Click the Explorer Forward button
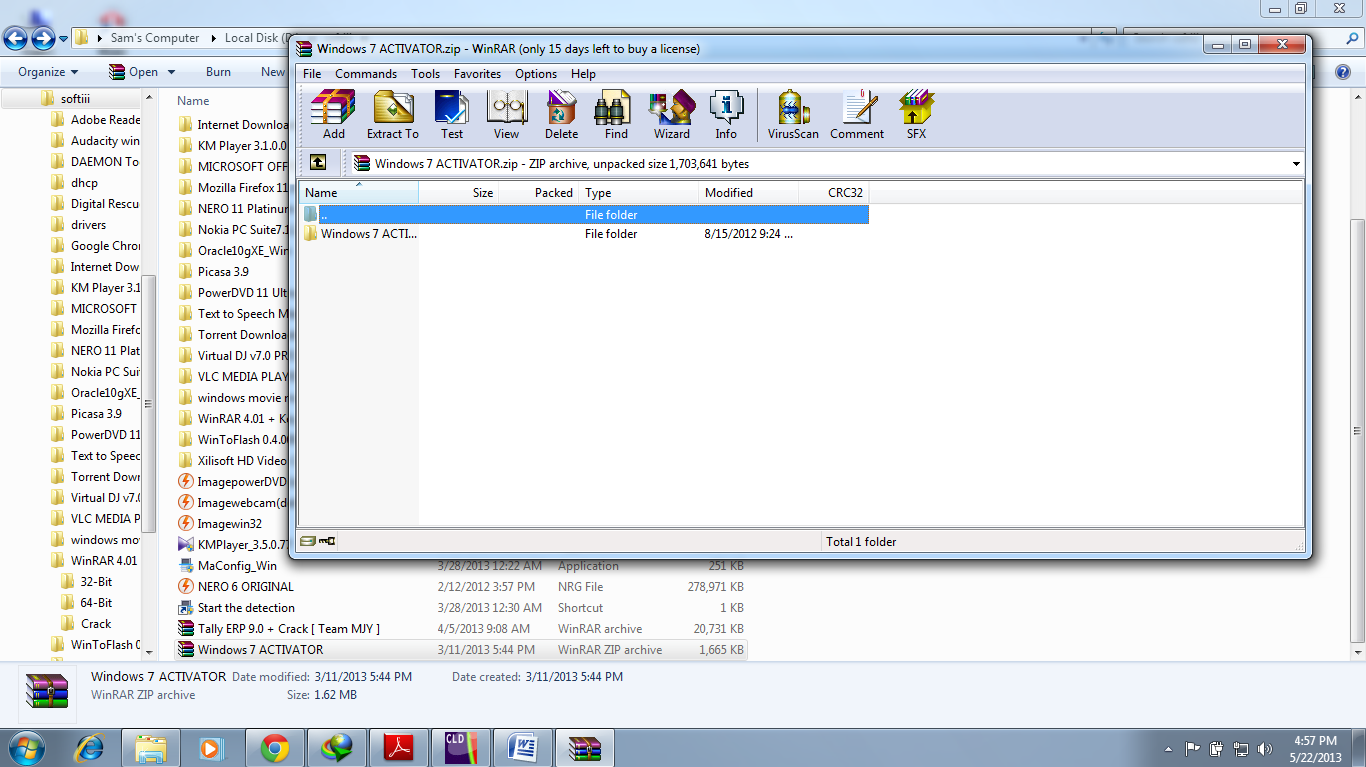This screenshot has width=1366, height=767. (x=43, y=39)
